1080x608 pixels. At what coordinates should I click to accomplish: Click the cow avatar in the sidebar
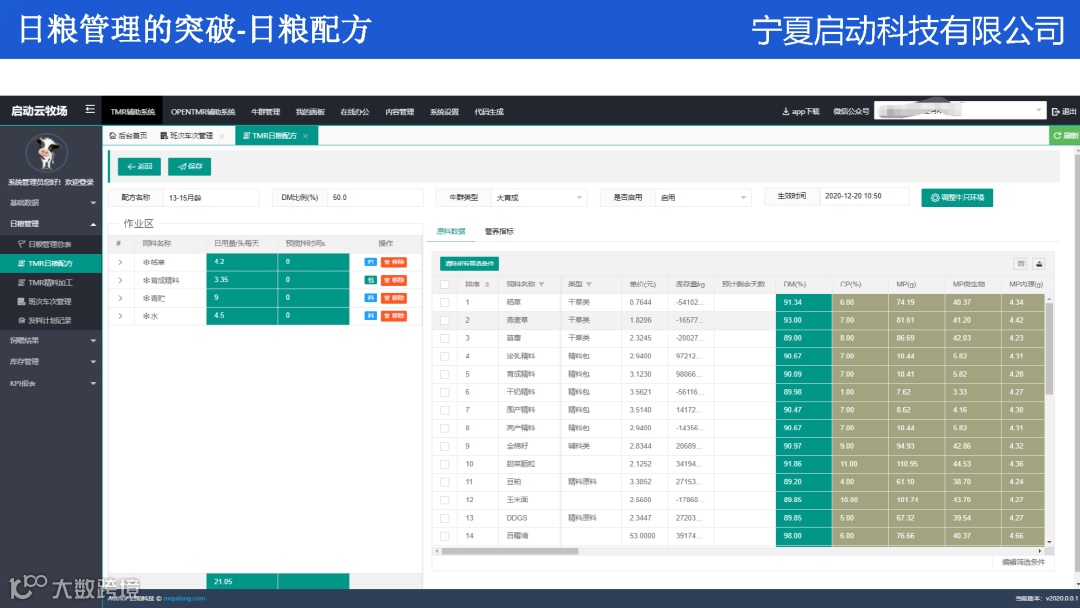47,152
